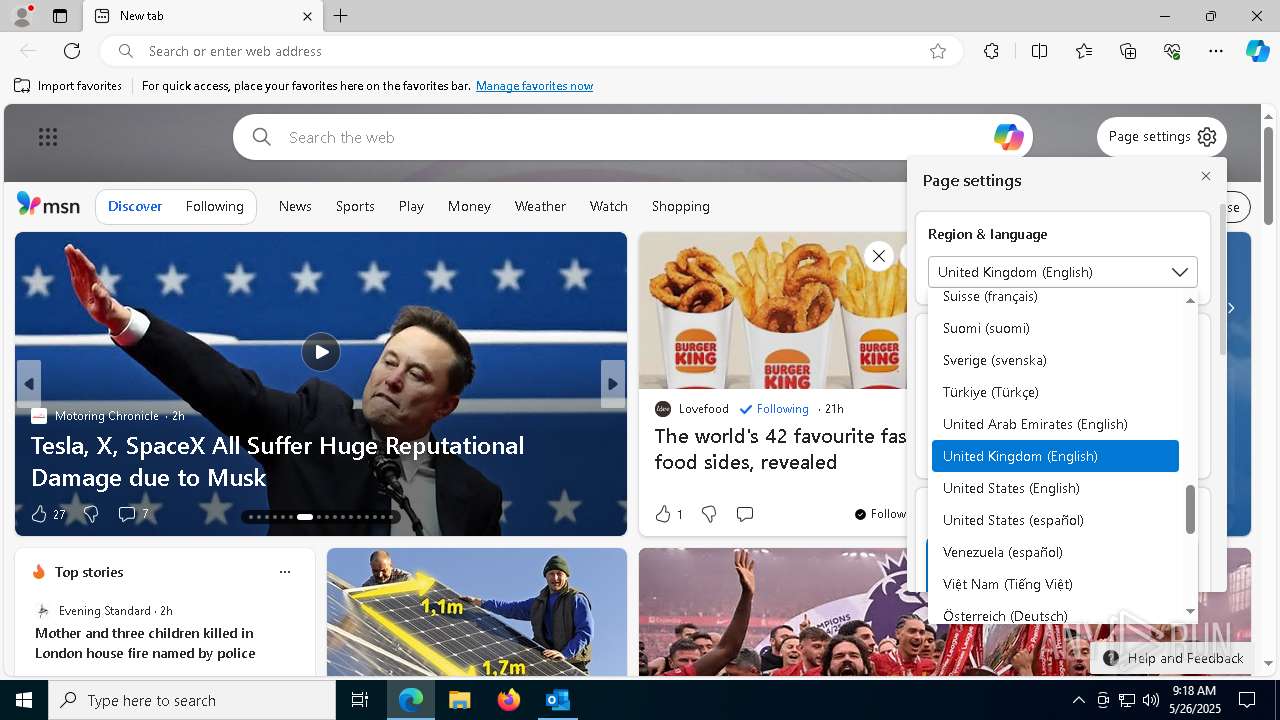Screen dimensions: 1280x720
Task: Open Weather section
Action: pos(540,206)
